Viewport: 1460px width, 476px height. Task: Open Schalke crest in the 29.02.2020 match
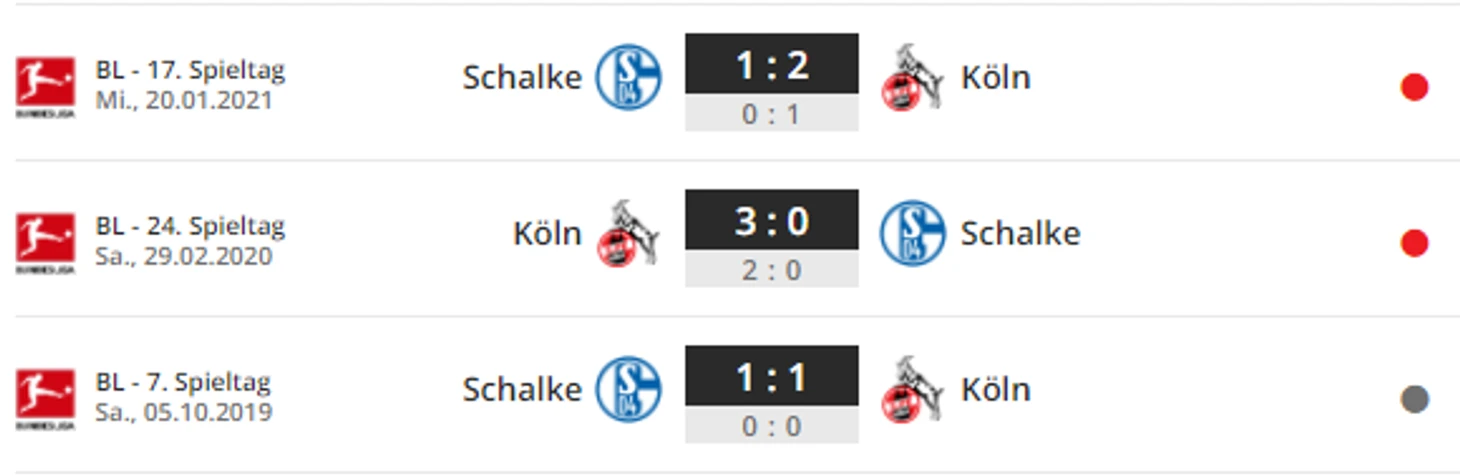[913, 233]
